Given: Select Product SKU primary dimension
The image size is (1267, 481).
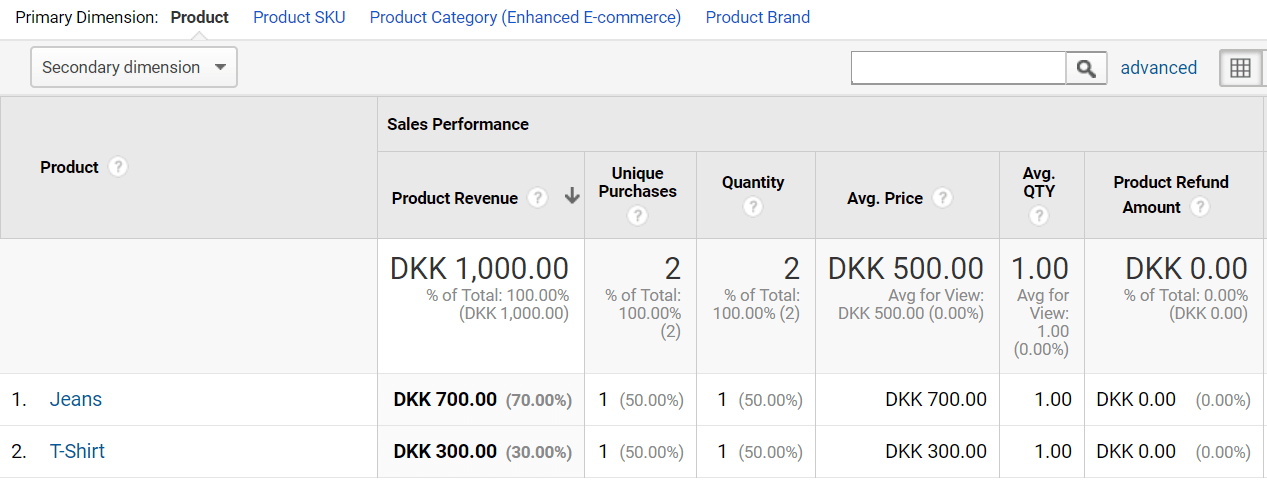Looking at the screenshot, I should click(x=299, y=17).
